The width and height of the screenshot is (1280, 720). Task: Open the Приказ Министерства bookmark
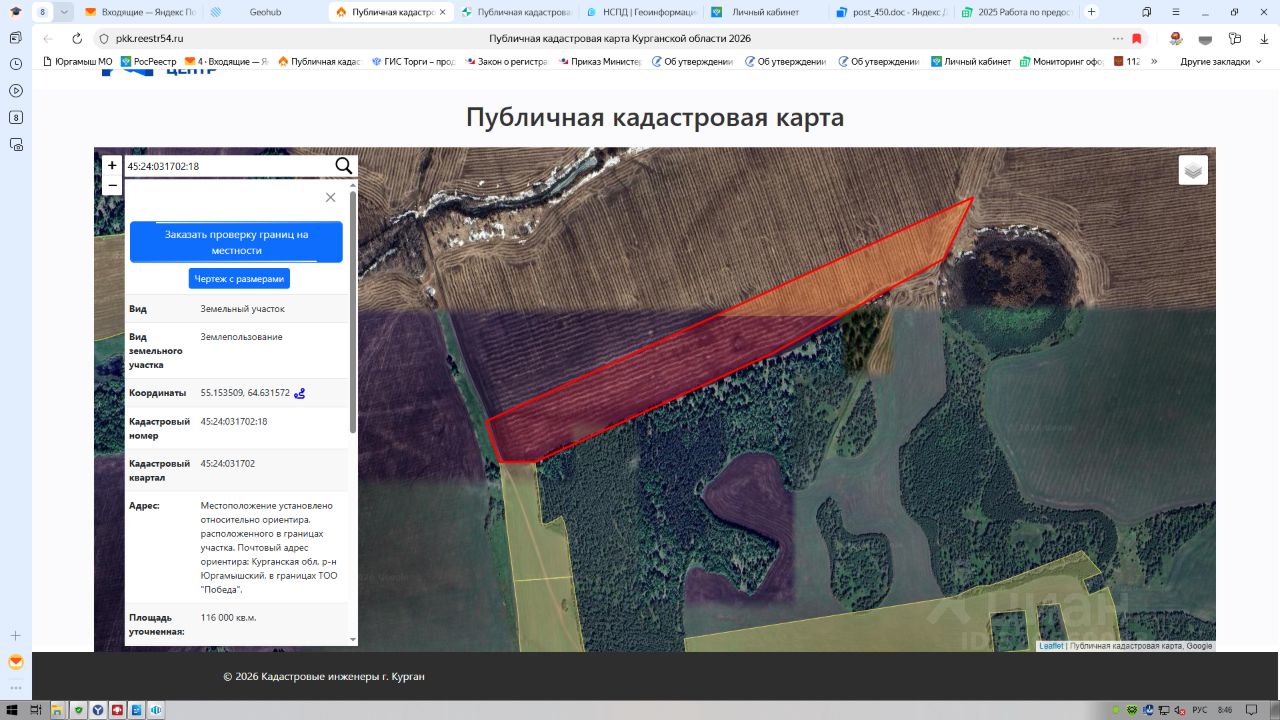click(600, 61)
